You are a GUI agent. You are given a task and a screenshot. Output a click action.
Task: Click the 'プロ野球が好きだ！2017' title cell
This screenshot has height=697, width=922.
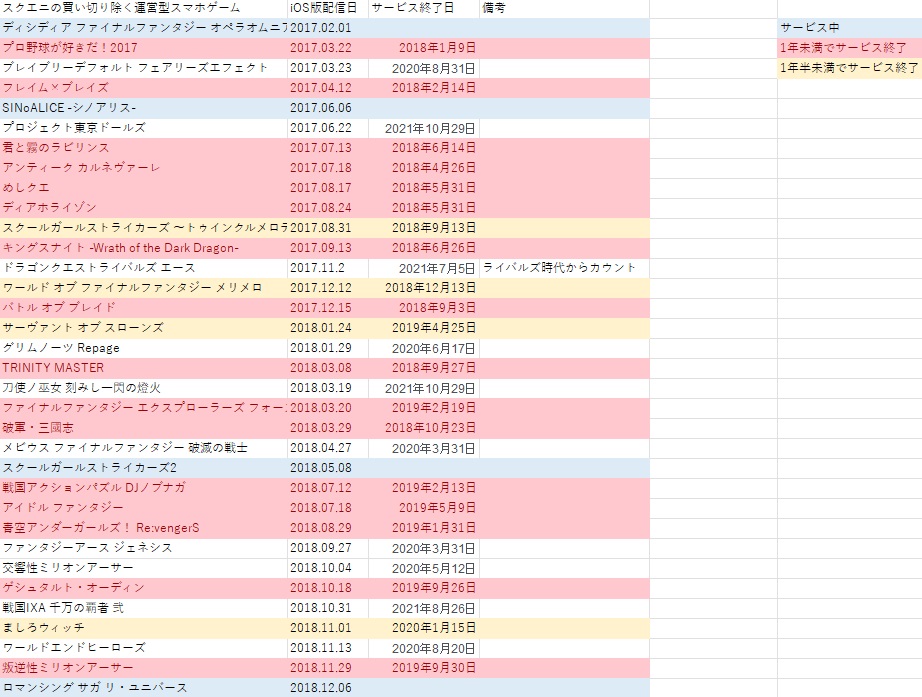coord(144,48)
